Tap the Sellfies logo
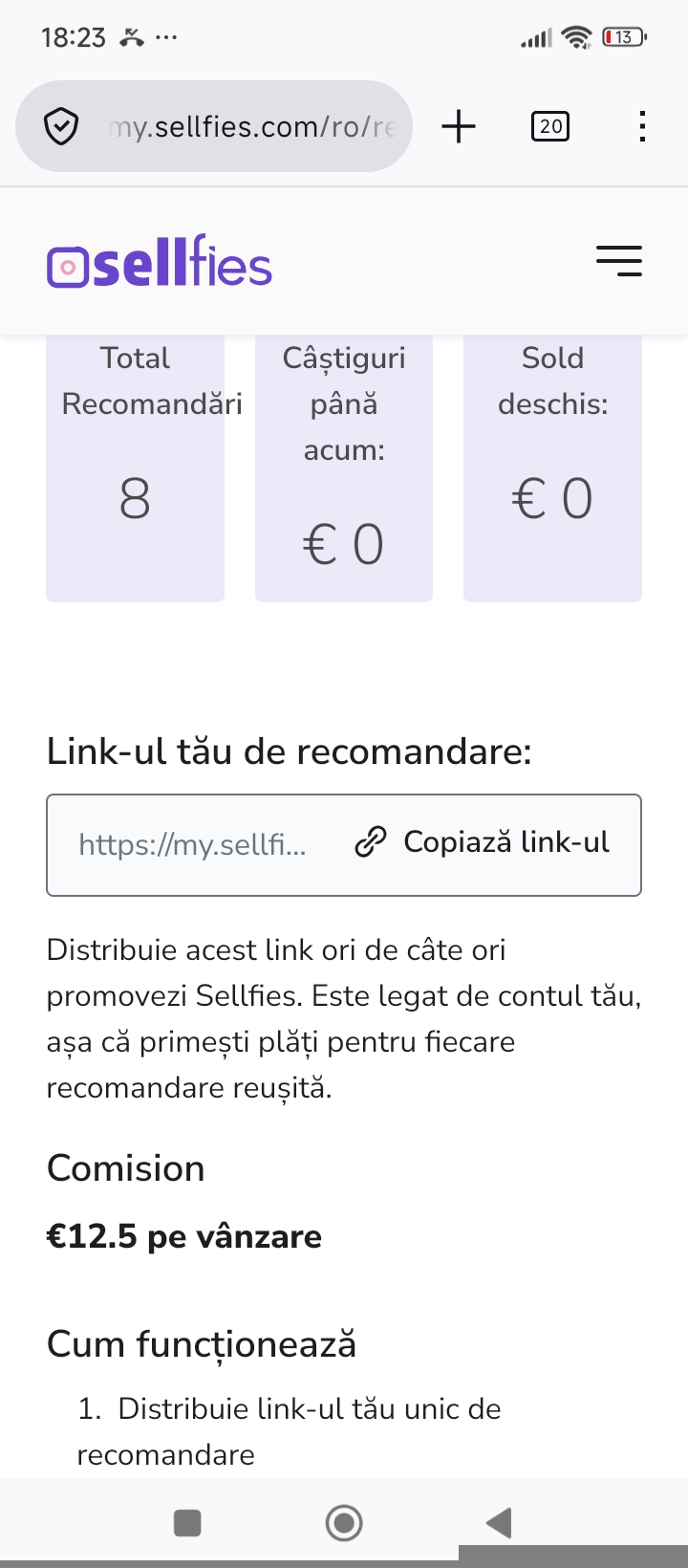 (160, 261)
